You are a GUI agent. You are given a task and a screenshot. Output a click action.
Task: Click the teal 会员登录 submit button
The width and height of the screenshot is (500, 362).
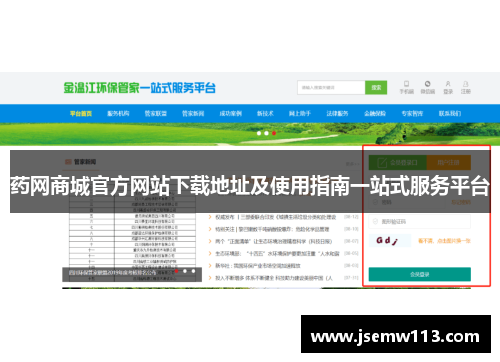click(420, 274)
